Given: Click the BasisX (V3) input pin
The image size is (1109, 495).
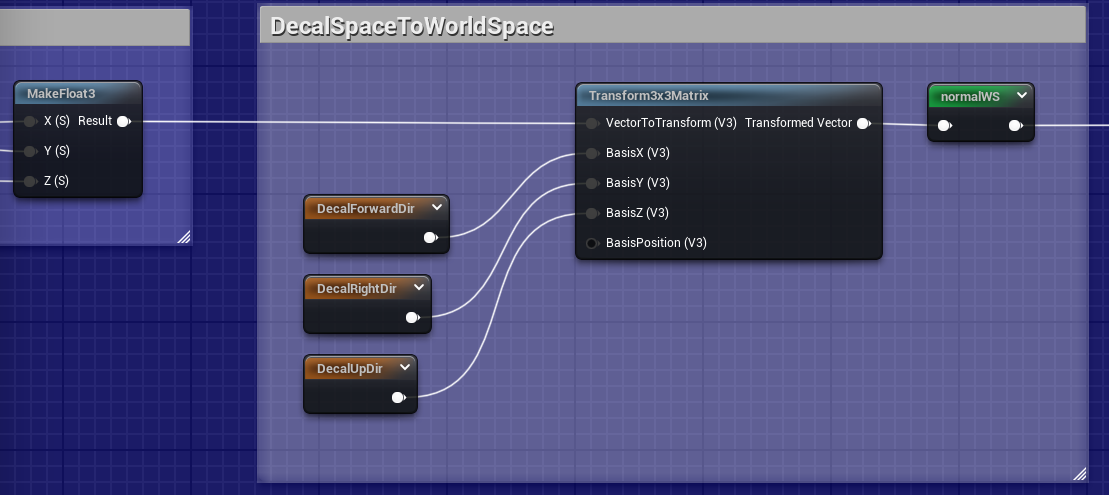Looking at the screenshot, I should point(592,153).
